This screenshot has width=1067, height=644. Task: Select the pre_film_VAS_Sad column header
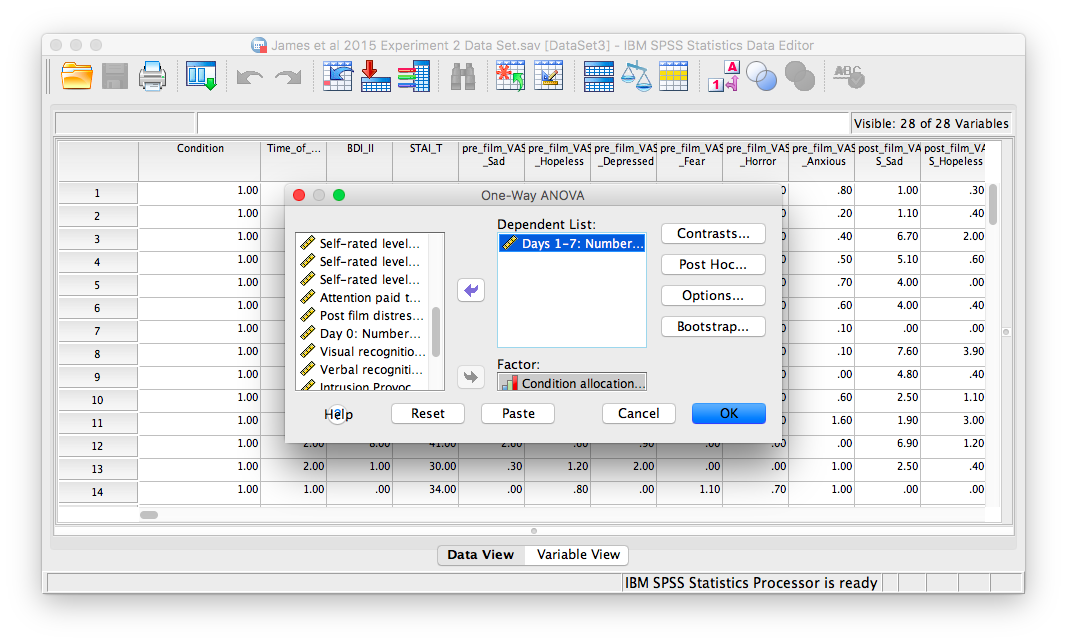[492, 161]
